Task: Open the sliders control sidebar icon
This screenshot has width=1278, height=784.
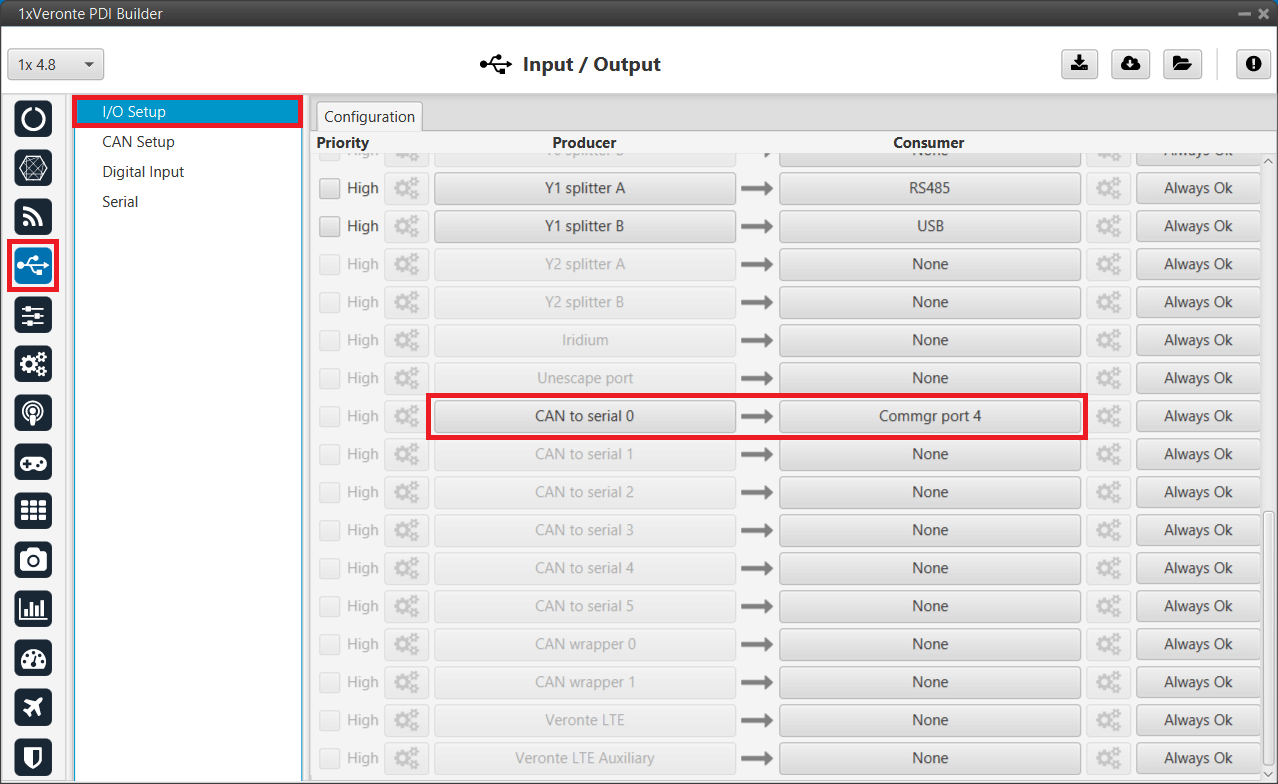Action: (x=33, y=315)
